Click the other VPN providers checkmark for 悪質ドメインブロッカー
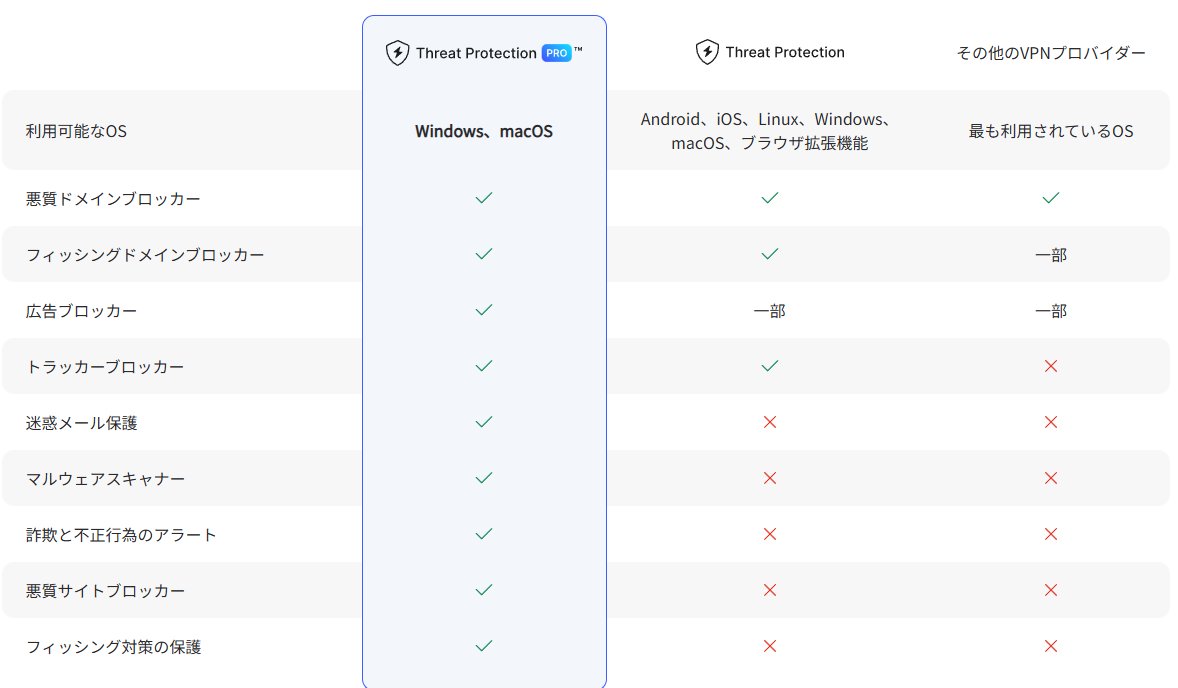The height and width of the screenshot is (688, 1178). 1050,198
